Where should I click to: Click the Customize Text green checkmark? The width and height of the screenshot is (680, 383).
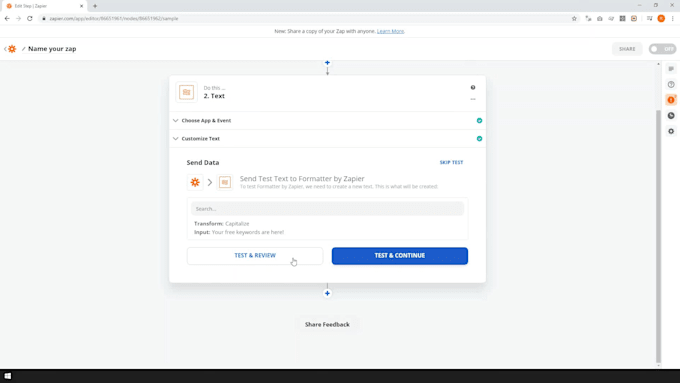(479, 139)
